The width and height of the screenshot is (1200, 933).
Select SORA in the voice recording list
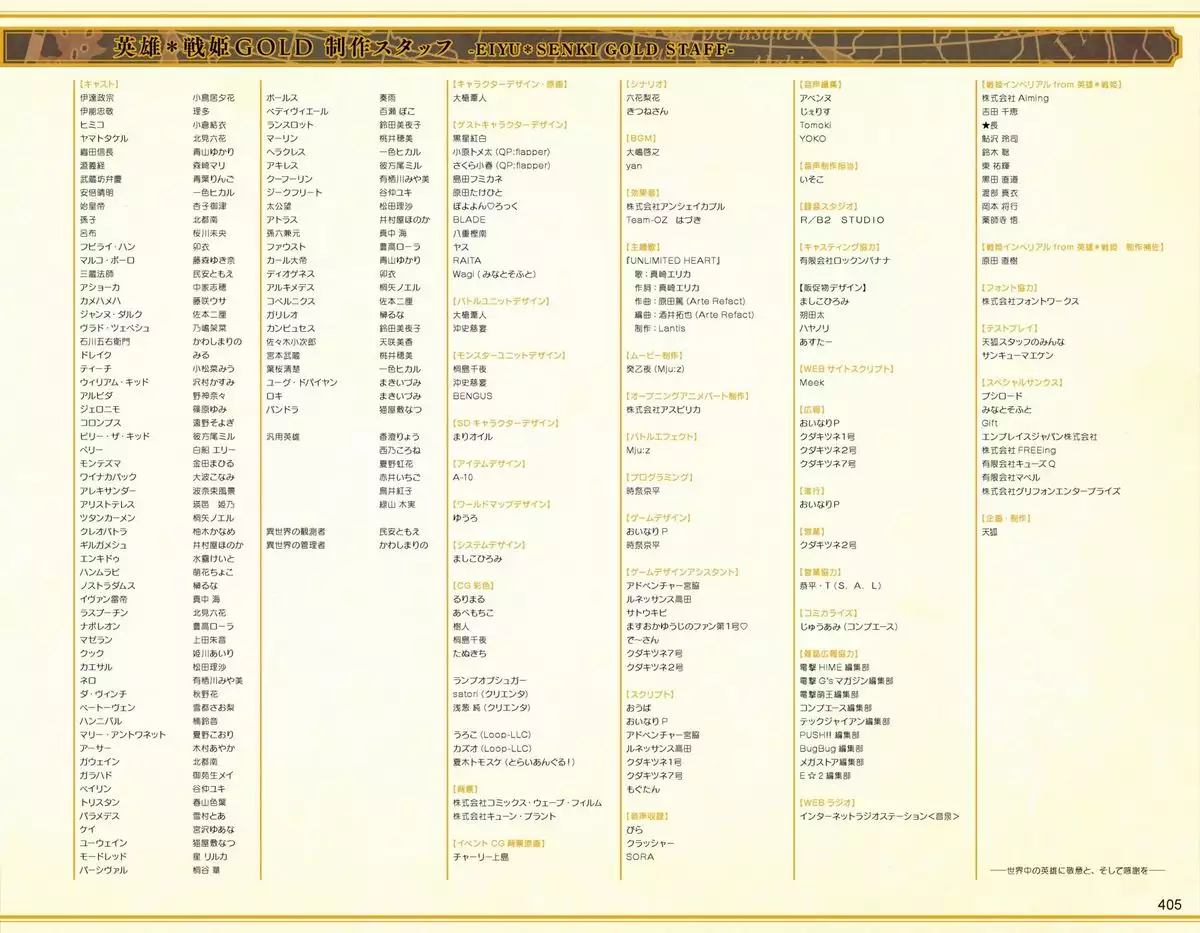coord(639,857)
